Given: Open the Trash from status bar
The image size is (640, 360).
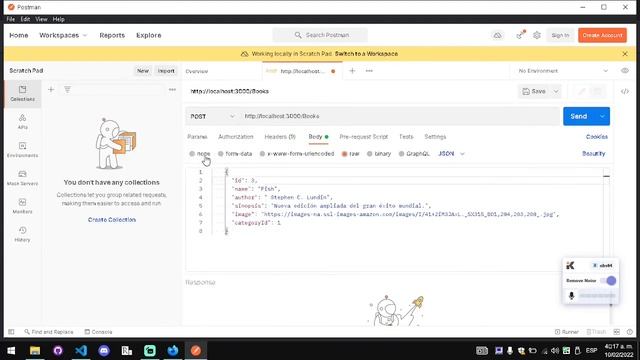Looking at the screenshot, I should [596, 332].
